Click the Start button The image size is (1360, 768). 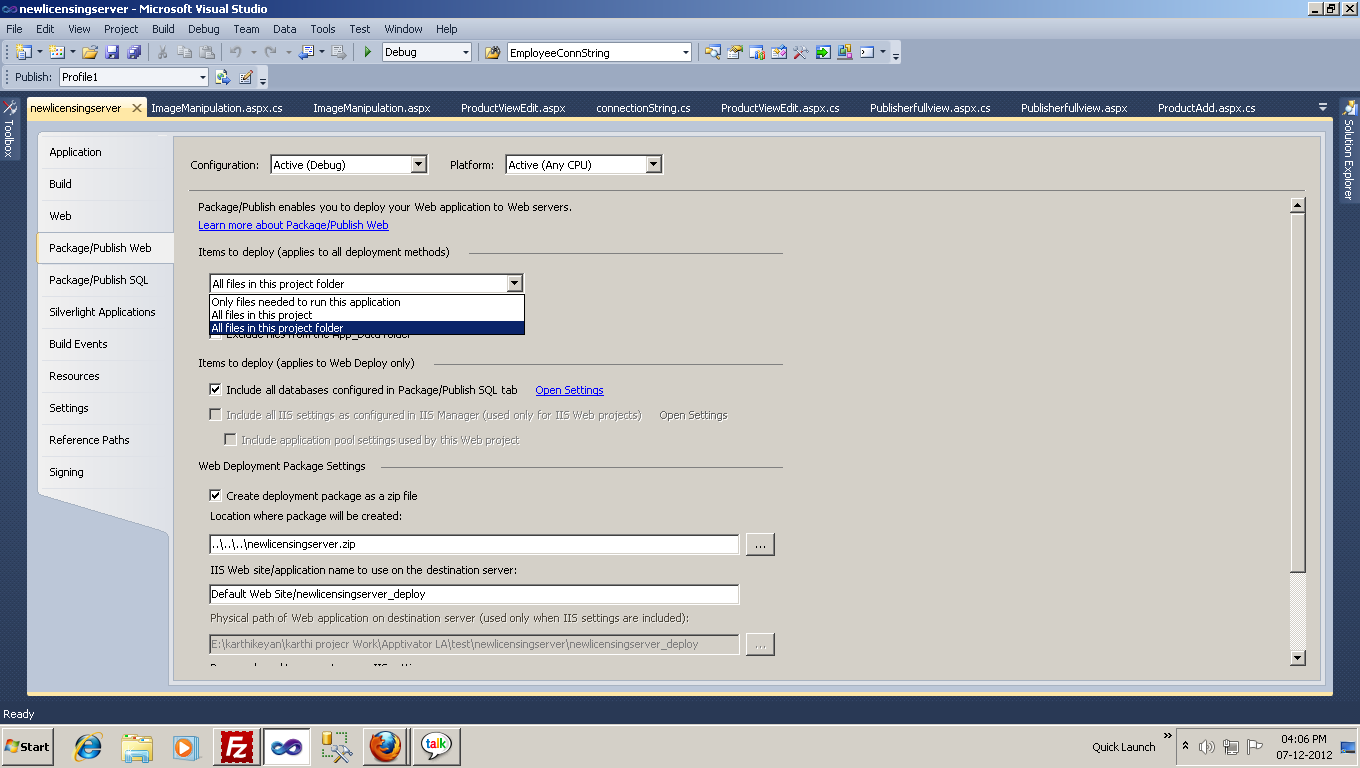pos(27,747)
